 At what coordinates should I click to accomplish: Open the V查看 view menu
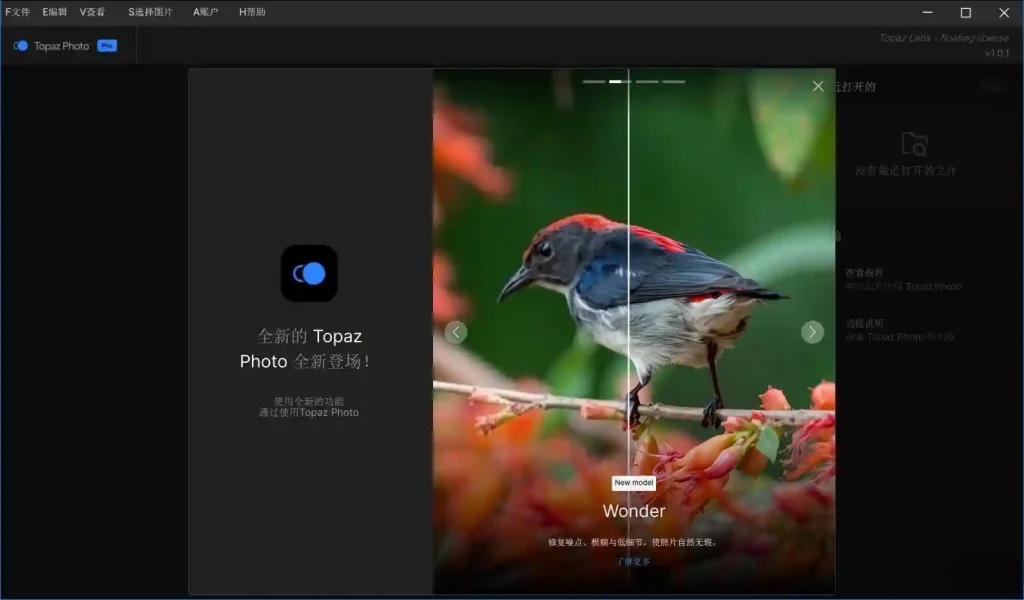pyautogui.click(x=91, y=12)
